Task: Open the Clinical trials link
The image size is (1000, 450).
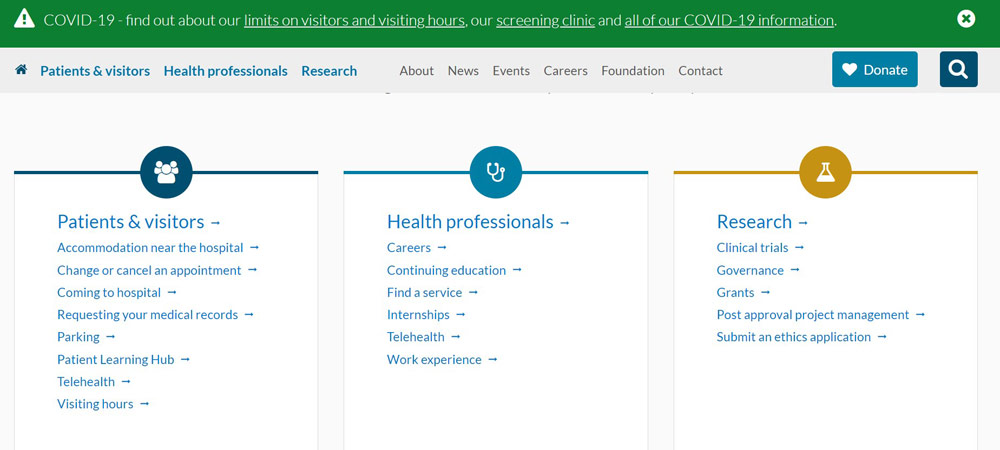Action: pos(752,247)
